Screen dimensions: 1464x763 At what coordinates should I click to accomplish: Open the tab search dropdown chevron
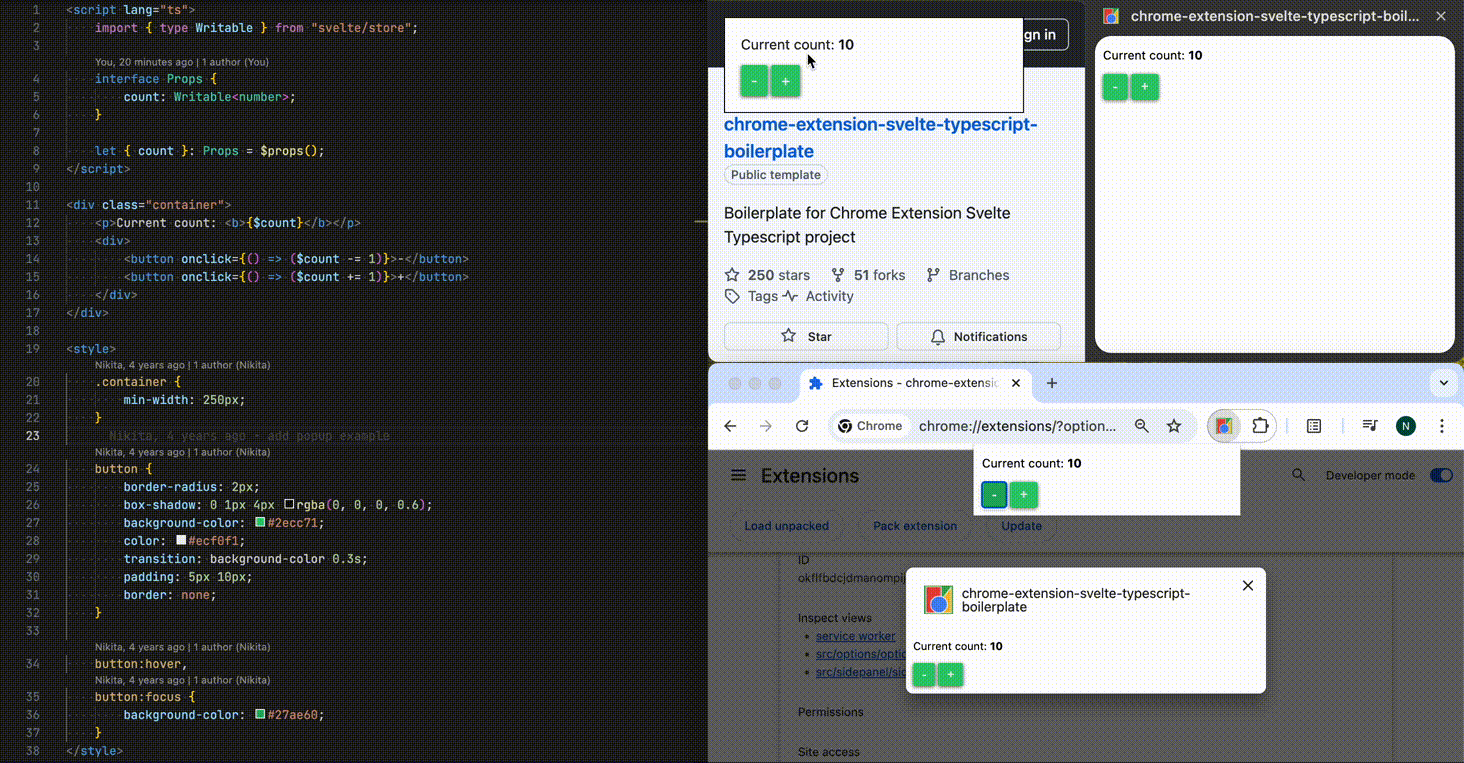pos(1443,383)
